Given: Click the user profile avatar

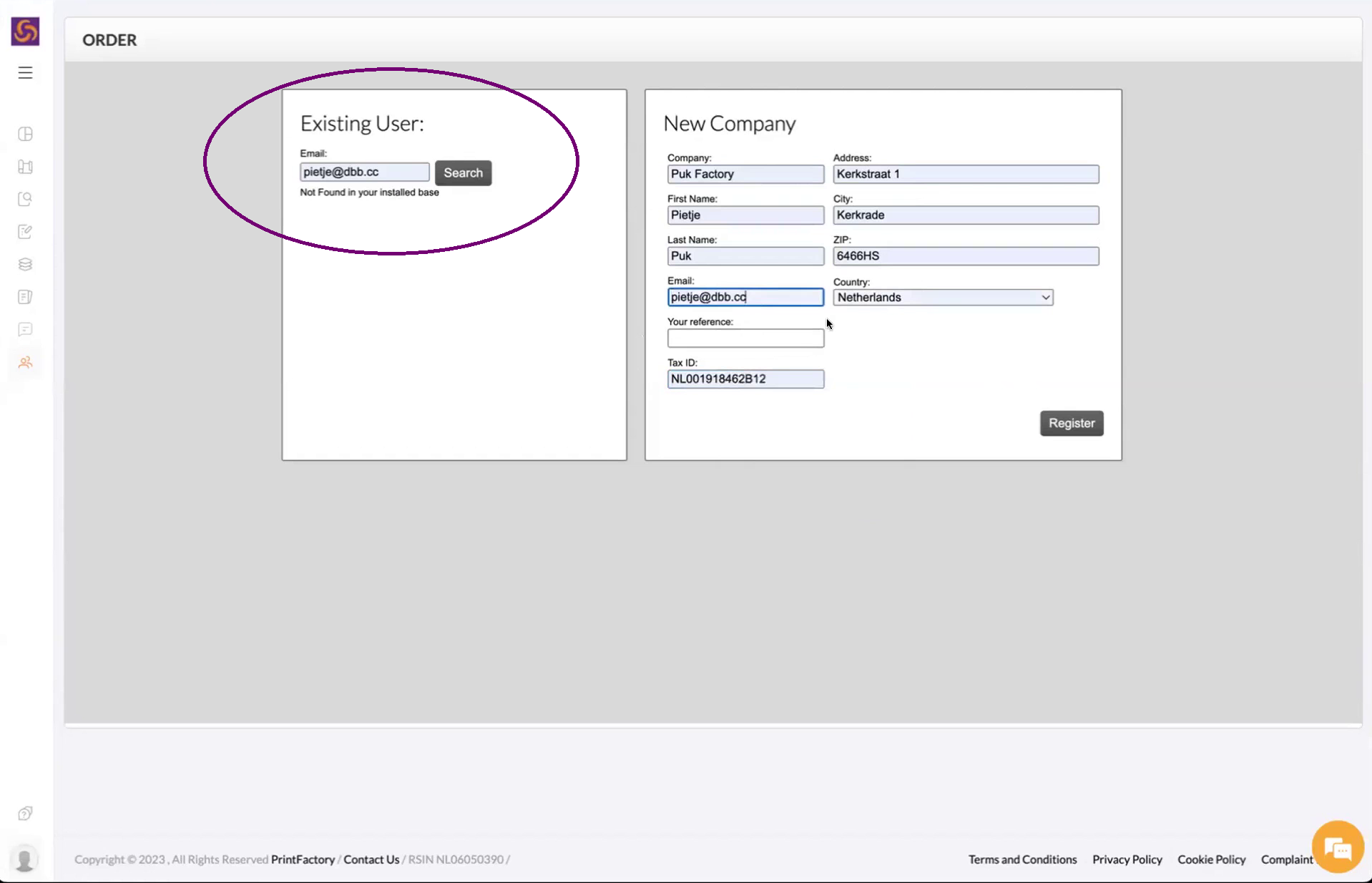Looking at the screenshot, I should [25, 859].
